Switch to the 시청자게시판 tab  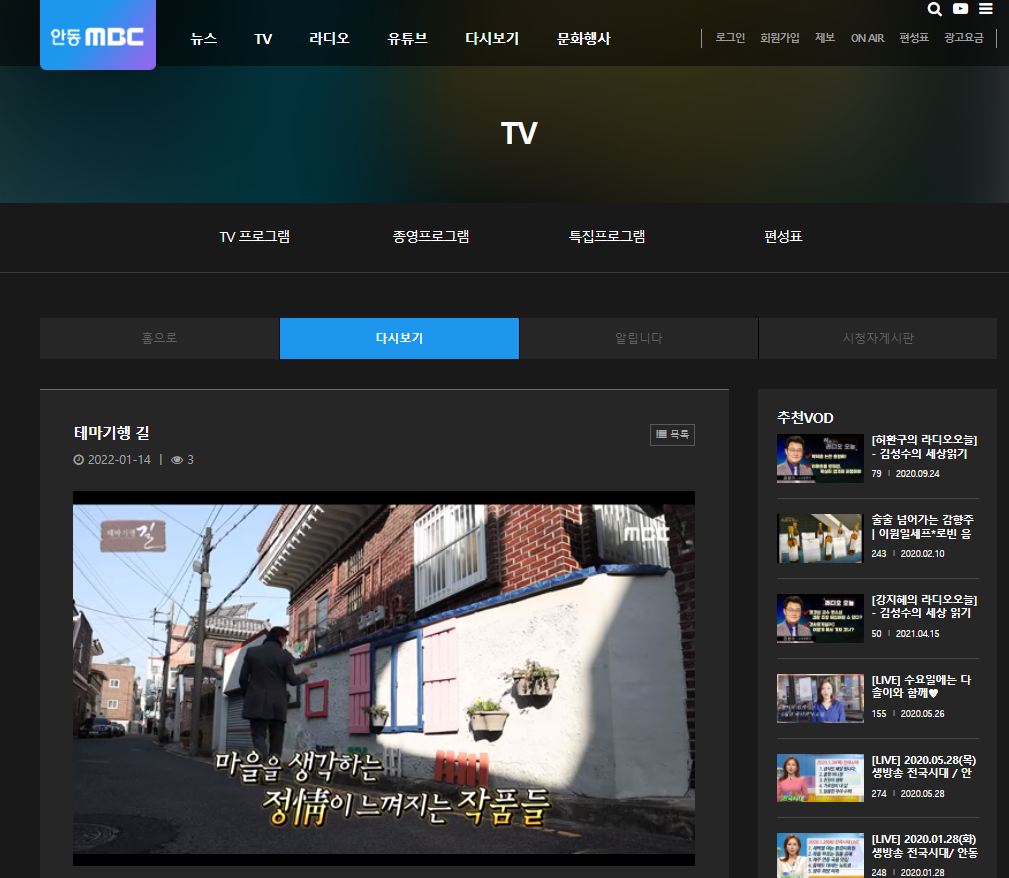[878, 338]
